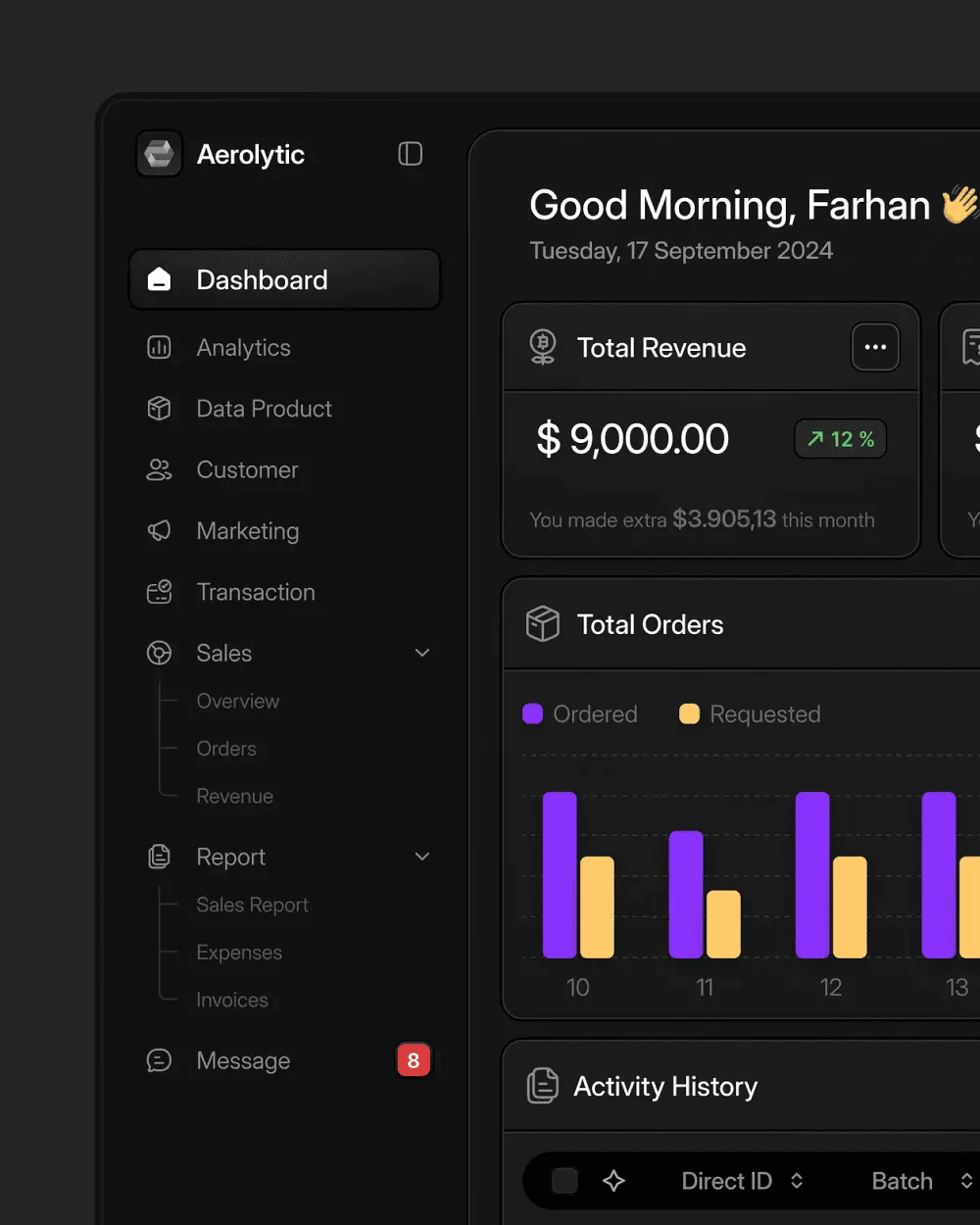Open Orders under Sales
Viewport: 980px width, 1225px height.
226,749
